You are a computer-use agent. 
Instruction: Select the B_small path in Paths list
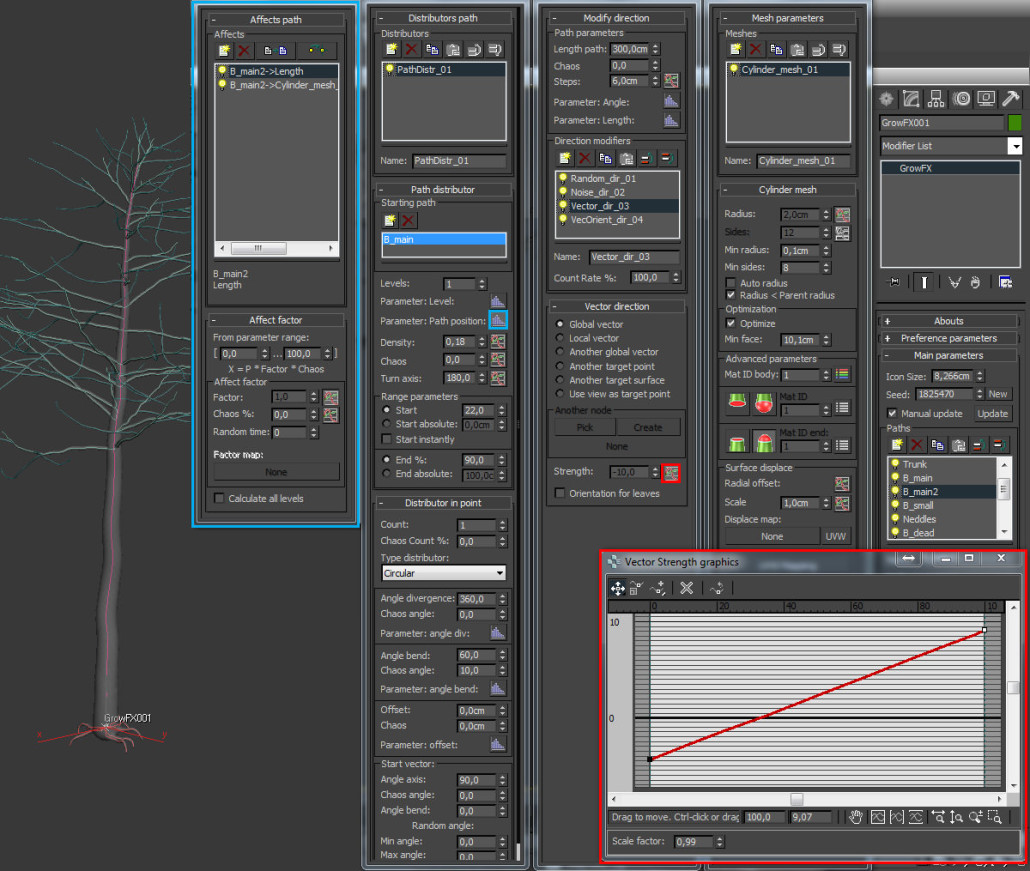coord(918,506)
